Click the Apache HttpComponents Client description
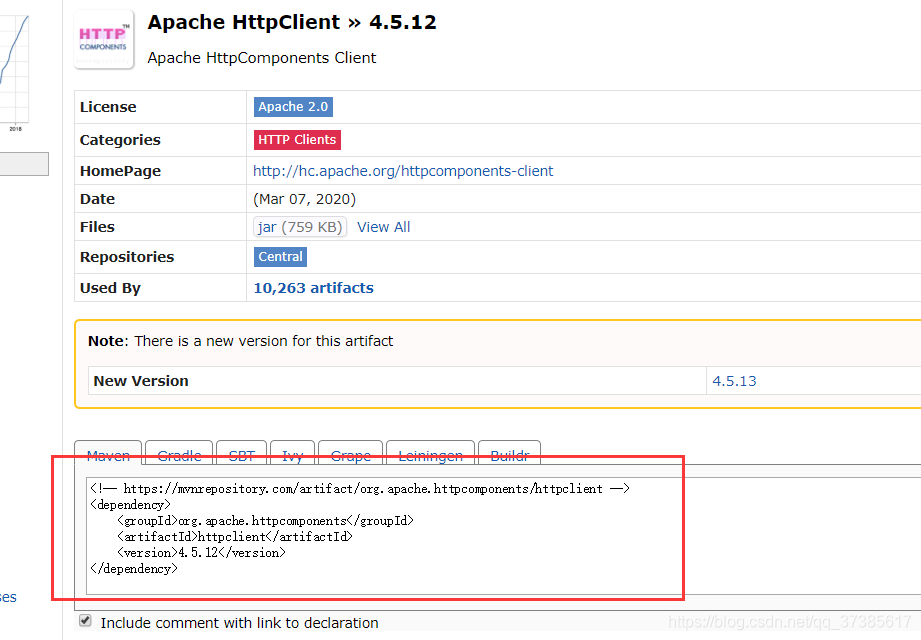Image resolution: width=921 pixels, height=640 pixels. coord(262,58)
